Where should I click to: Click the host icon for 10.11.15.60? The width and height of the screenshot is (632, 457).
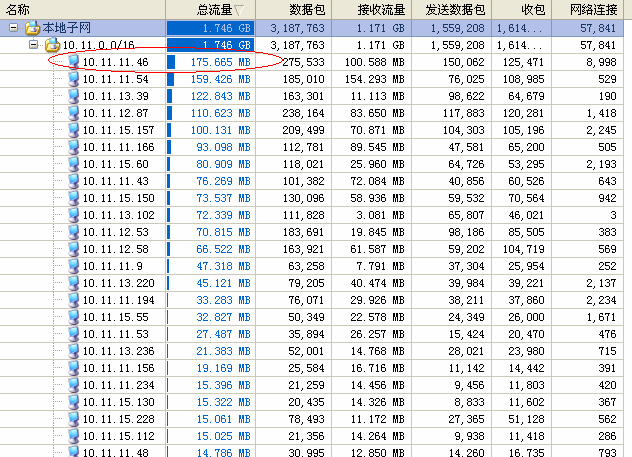click(73, 164)
